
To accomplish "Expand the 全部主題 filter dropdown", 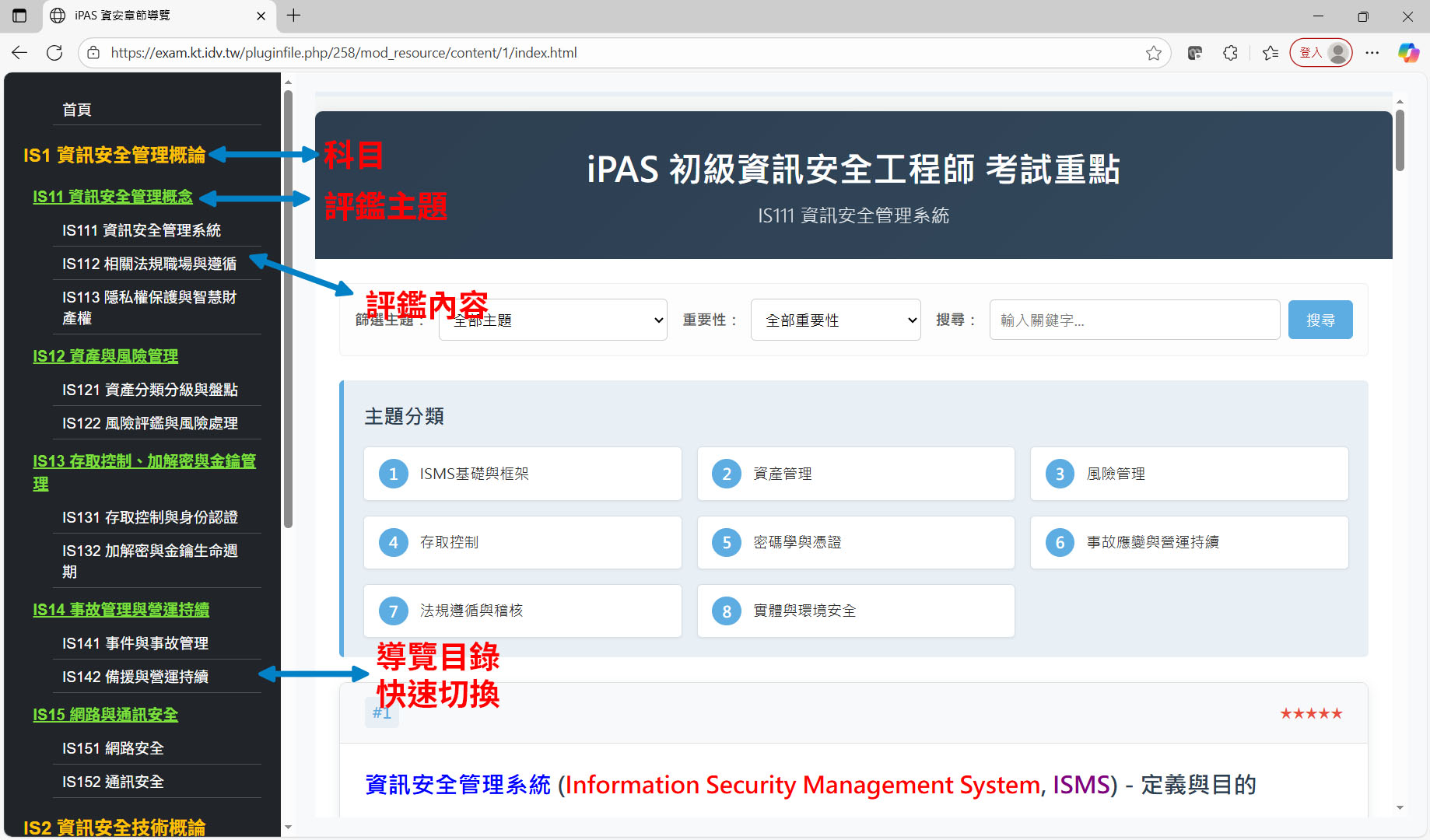I will pos(552,320).
